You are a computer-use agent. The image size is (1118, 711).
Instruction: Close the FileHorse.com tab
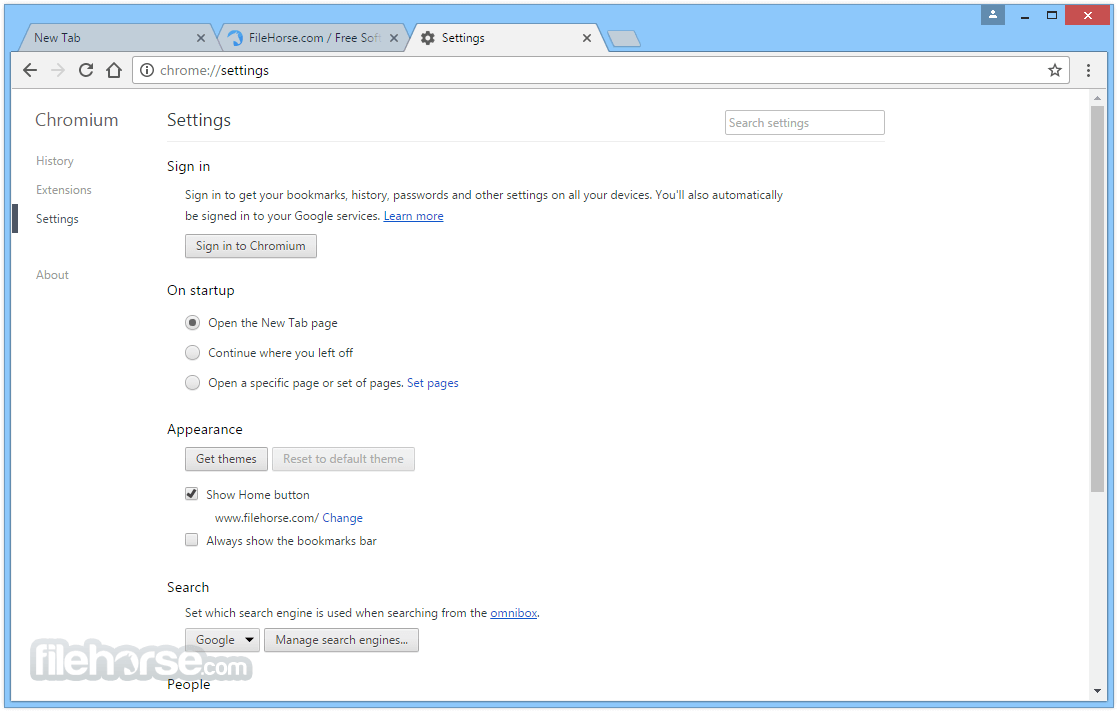click(394, 38)
